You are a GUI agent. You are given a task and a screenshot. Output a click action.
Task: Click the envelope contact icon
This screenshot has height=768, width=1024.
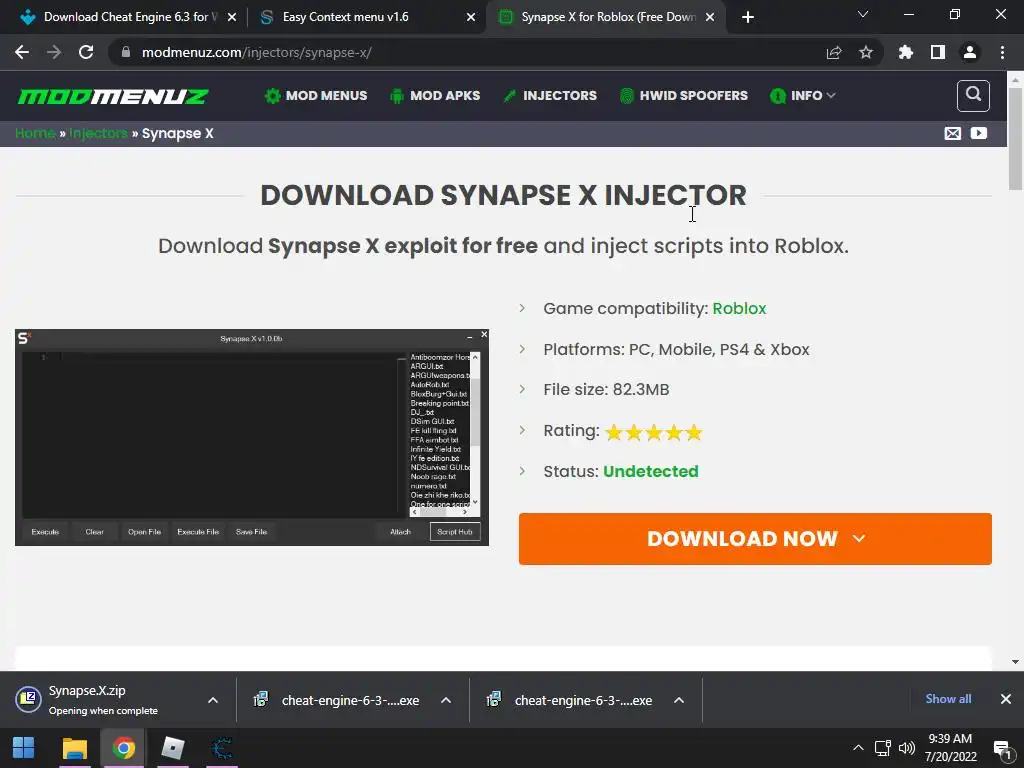(x=953, y=133)
